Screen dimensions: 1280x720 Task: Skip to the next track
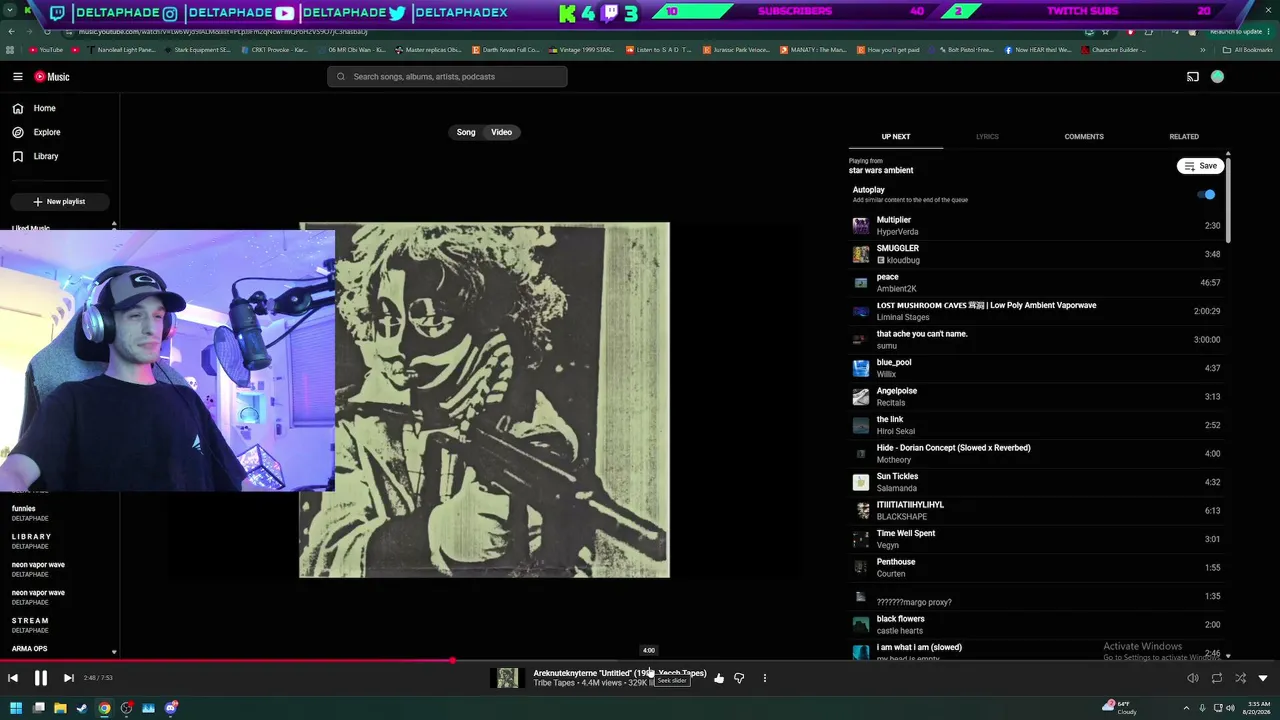click(68, 678)
